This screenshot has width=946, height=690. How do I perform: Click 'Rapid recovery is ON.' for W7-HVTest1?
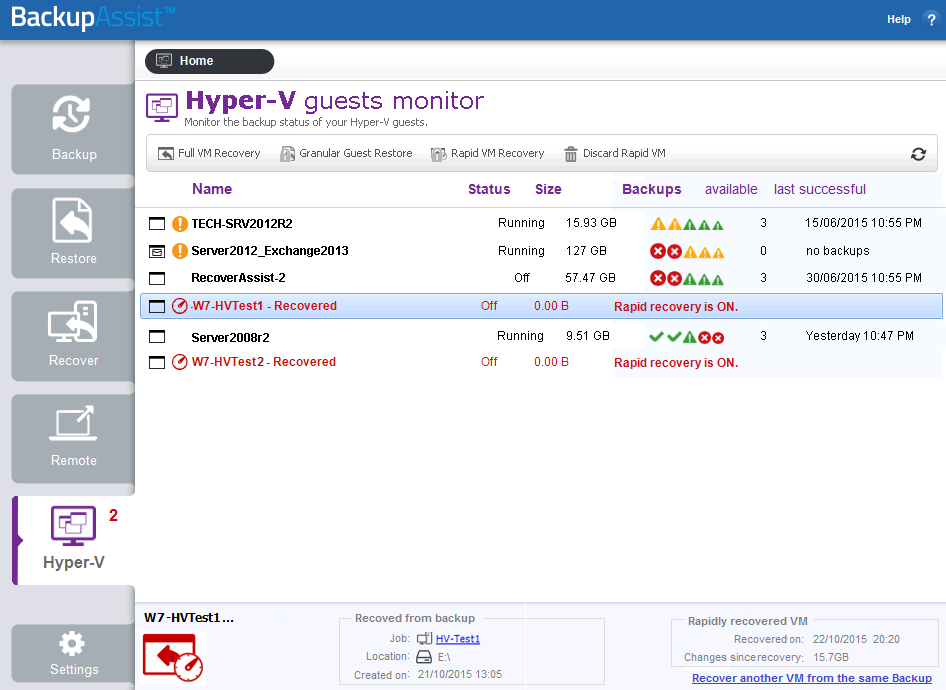pyautogui.click(x=676, y=306)
